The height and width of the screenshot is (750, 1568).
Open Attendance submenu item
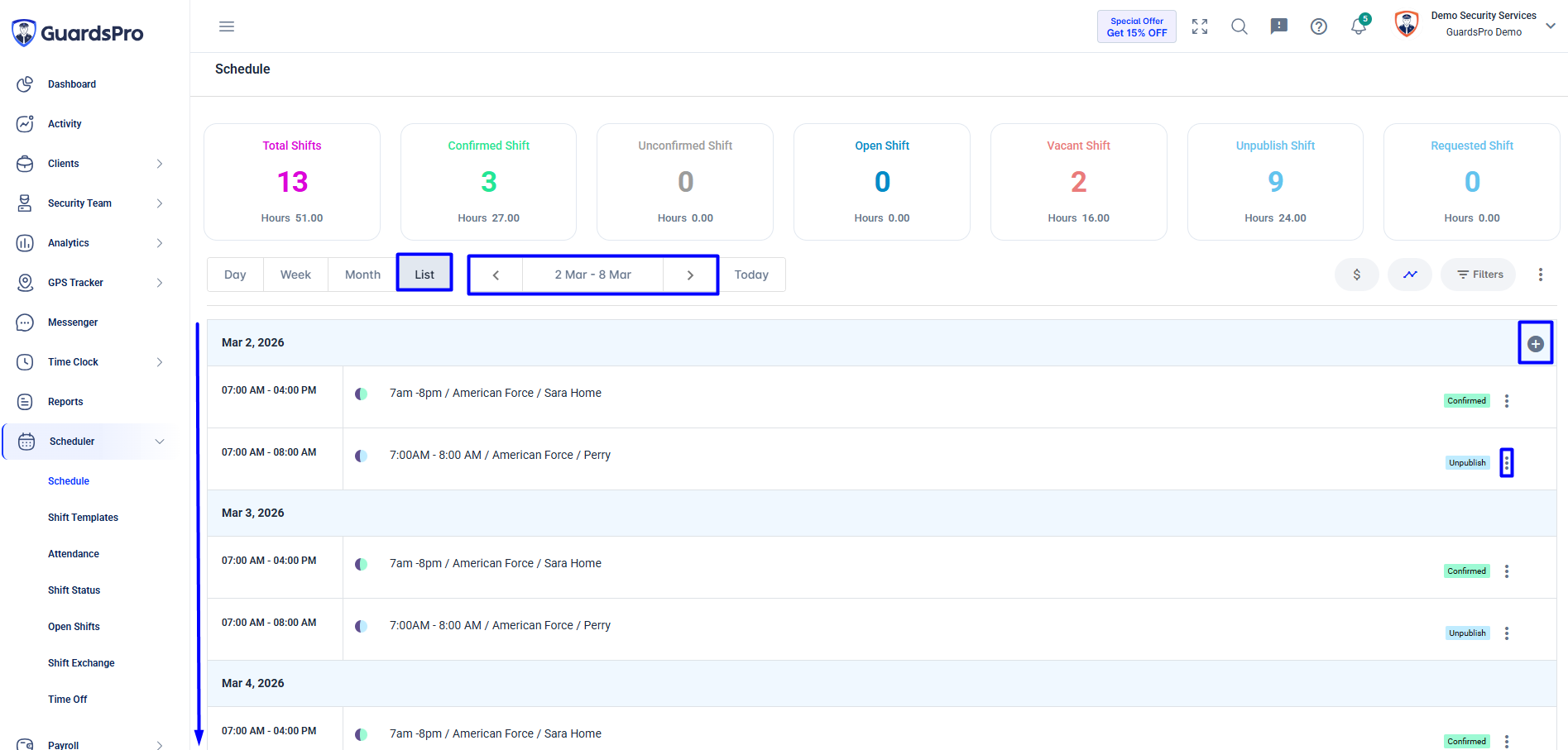click(x=74, y=554)
